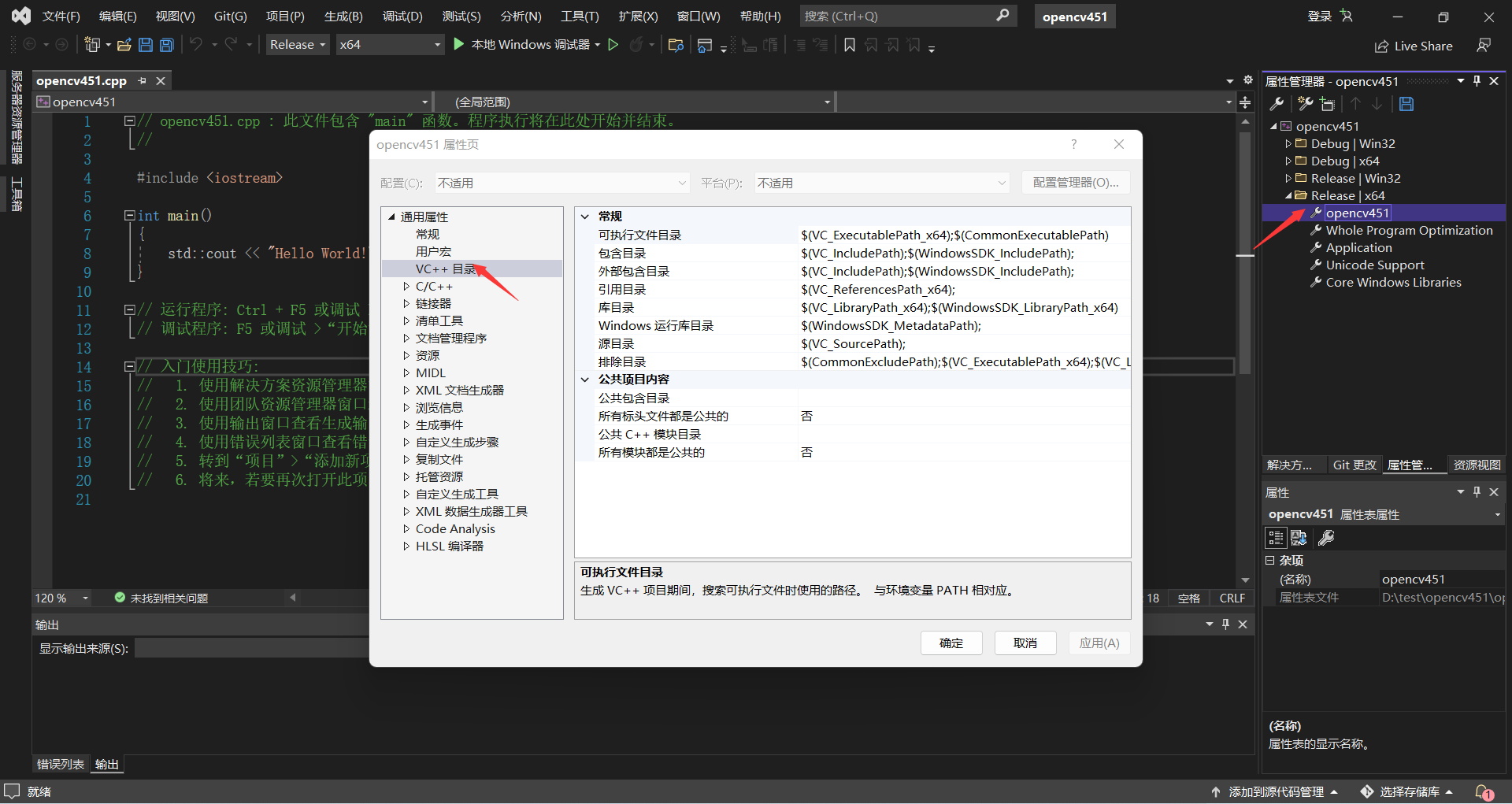The width and height of the screenshot is (1512, 804).
Task: Switch to the Git 更改 tab
Action: pos(1354,465)
